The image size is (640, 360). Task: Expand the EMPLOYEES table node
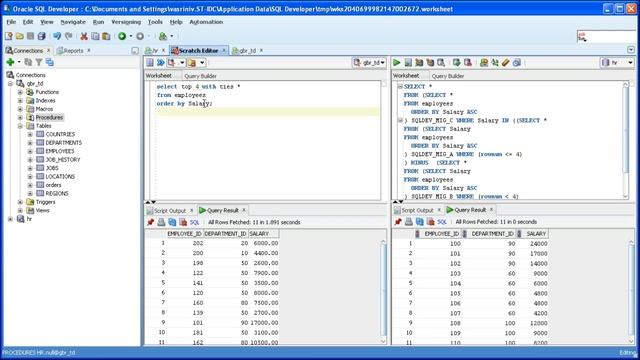point(30,151)
